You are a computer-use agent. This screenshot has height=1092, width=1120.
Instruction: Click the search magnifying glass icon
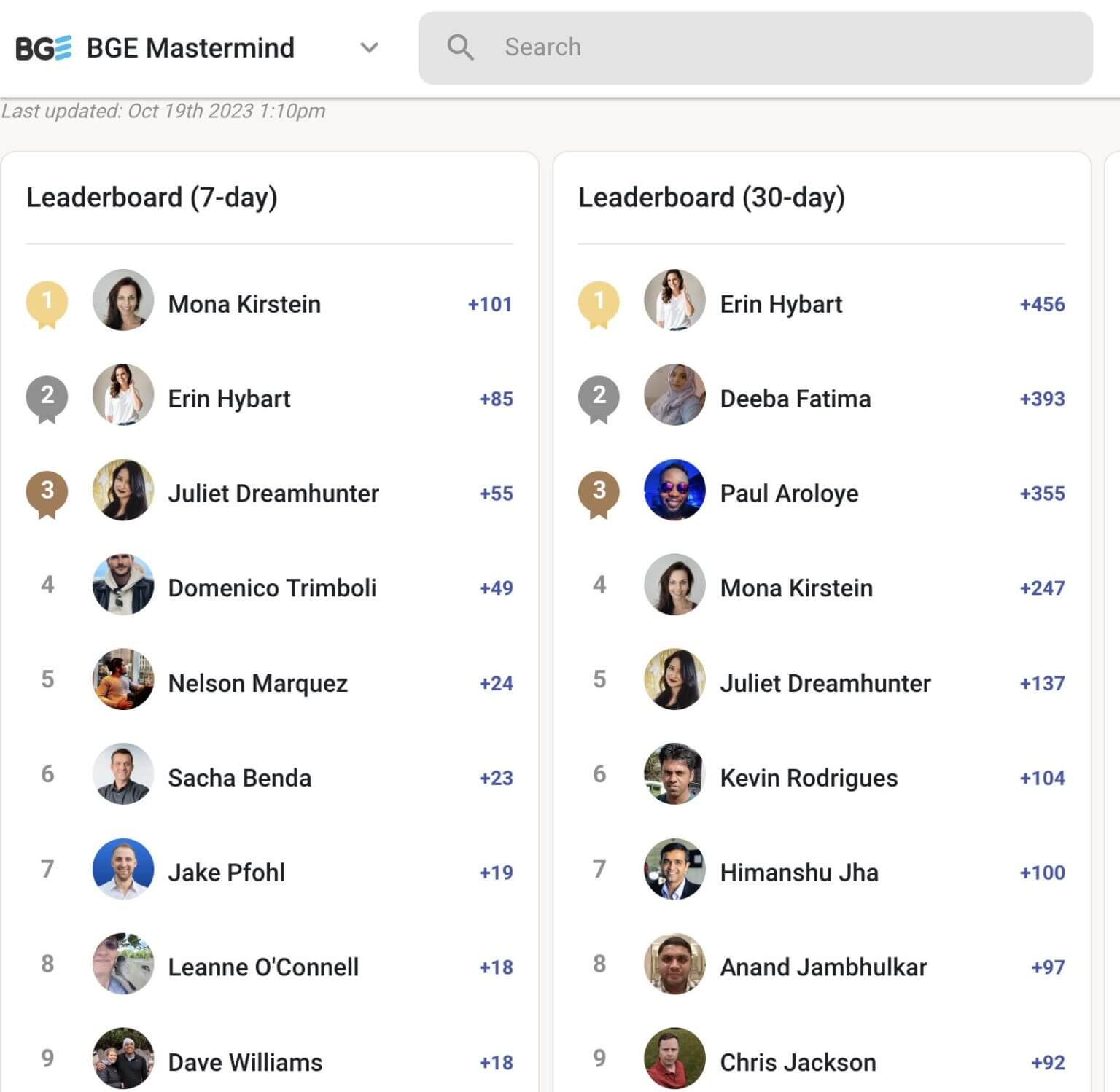(x=462, y=47)
